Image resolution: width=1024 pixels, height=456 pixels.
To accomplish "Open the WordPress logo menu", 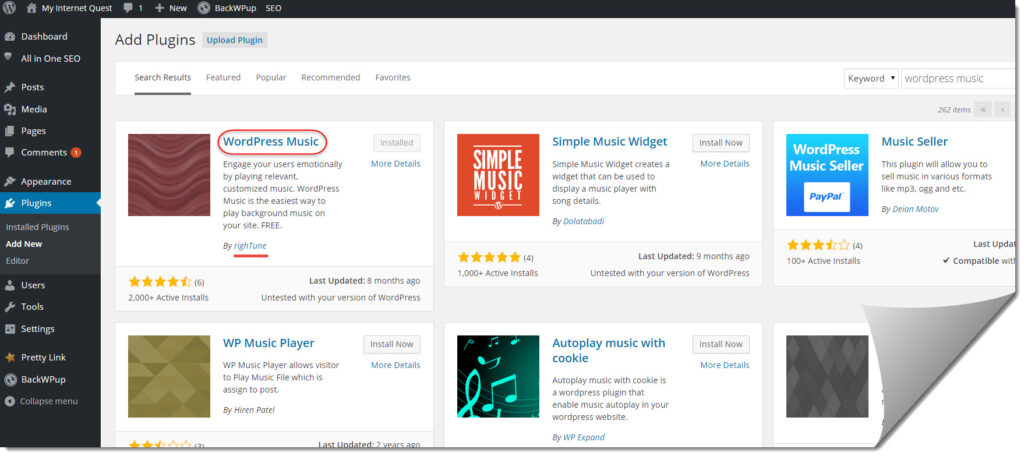I will [10, 8].
